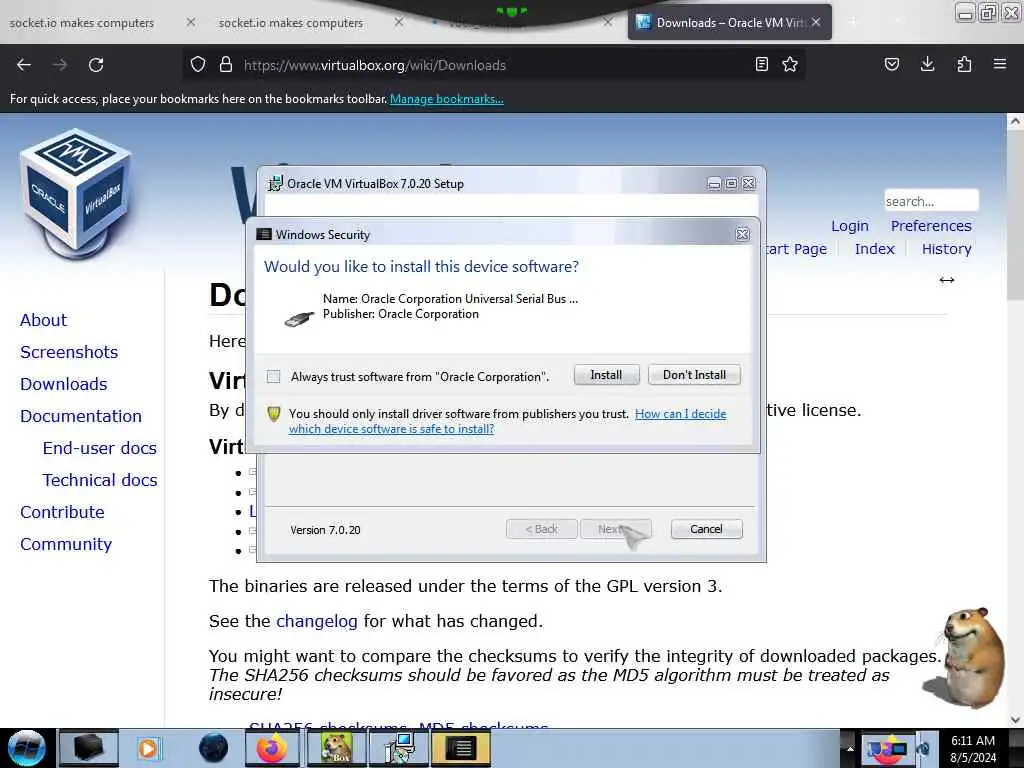Open the media player taskbar icon
The width and height of the screenshot is (1024, 768).
click(x=148, y=748)
